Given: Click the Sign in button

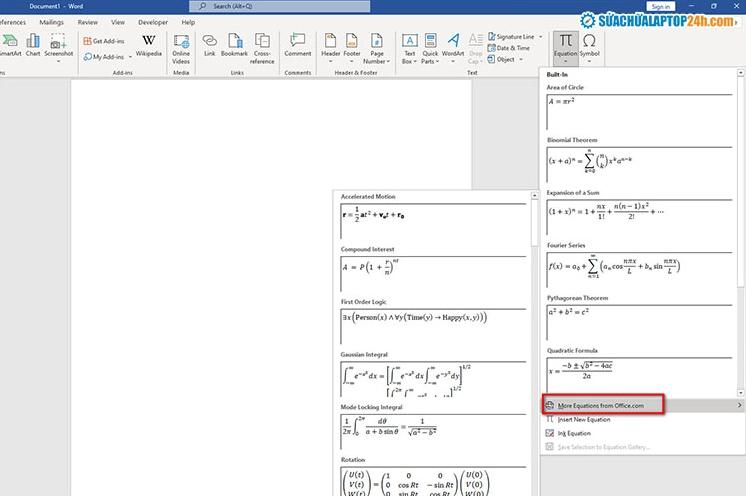Looking at the screenshot, I should [x=661, y=7].
